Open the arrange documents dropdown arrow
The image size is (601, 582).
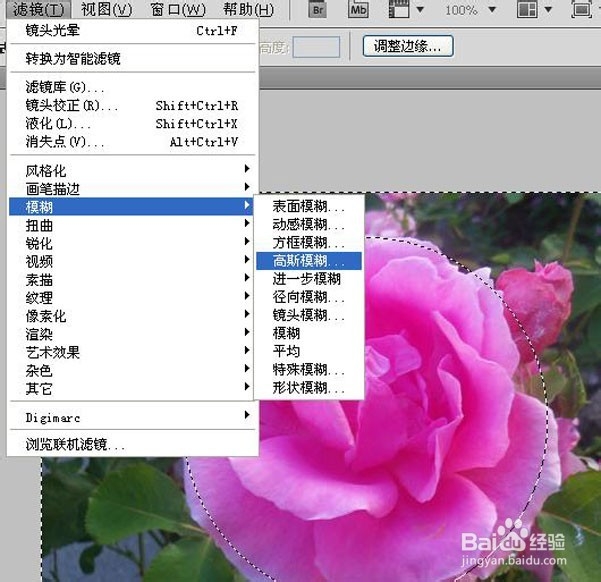(548, 10)
